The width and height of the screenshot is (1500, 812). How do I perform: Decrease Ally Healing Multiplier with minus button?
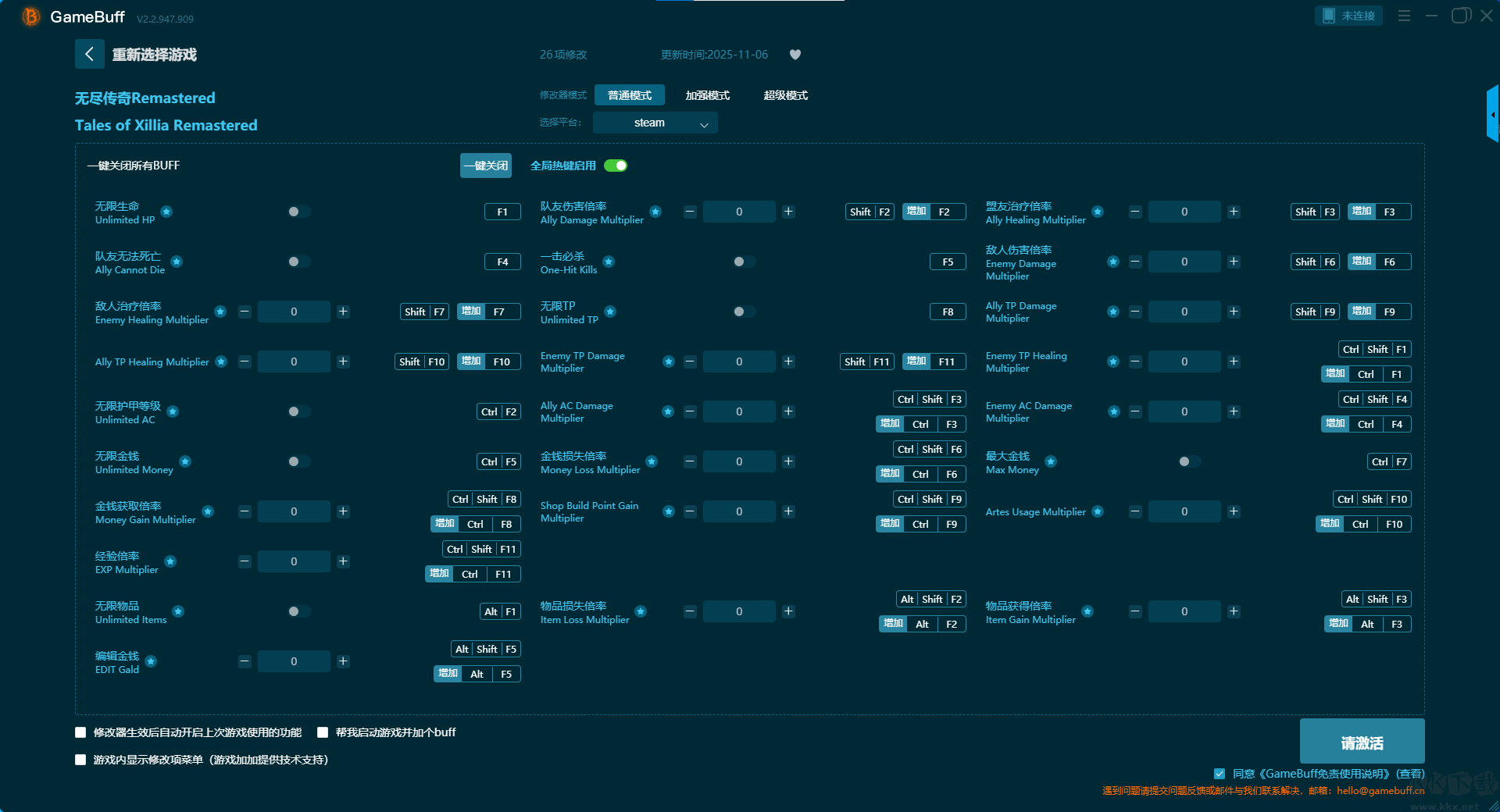(x=1135, y=212)
